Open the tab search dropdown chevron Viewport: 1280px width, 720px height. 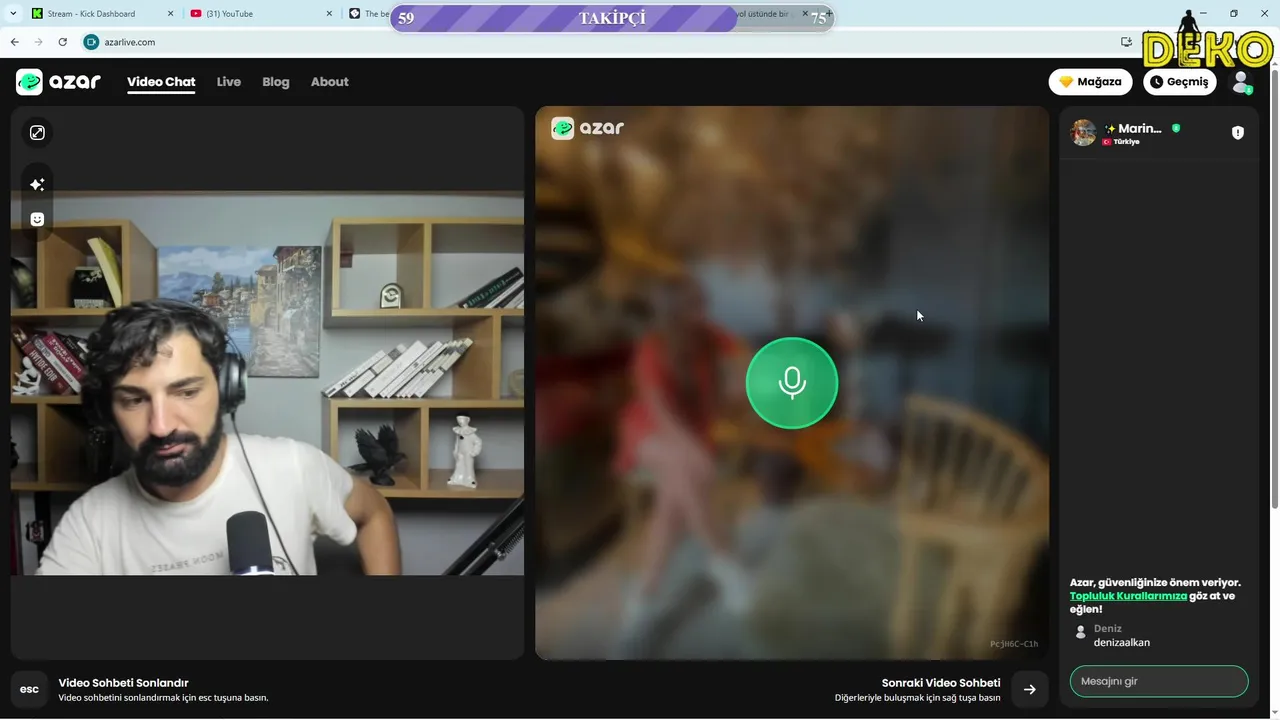coord(13,14)
